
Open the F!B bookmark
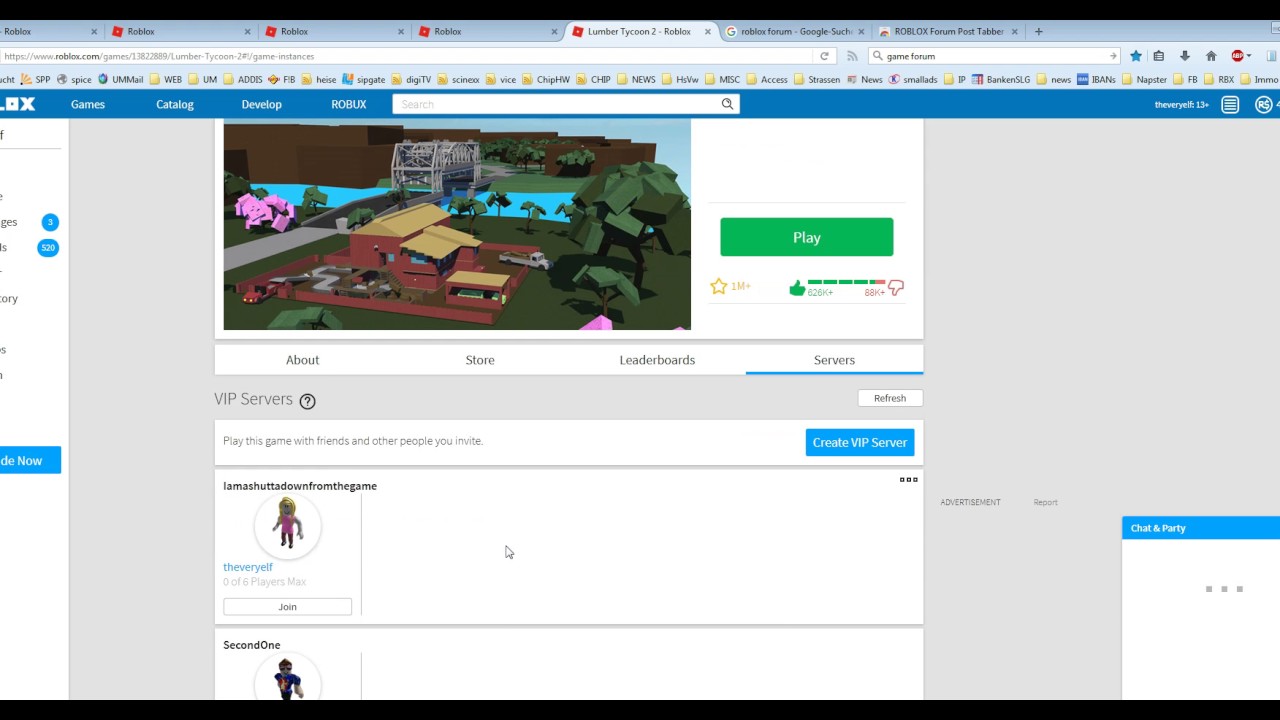click(281, 79)
